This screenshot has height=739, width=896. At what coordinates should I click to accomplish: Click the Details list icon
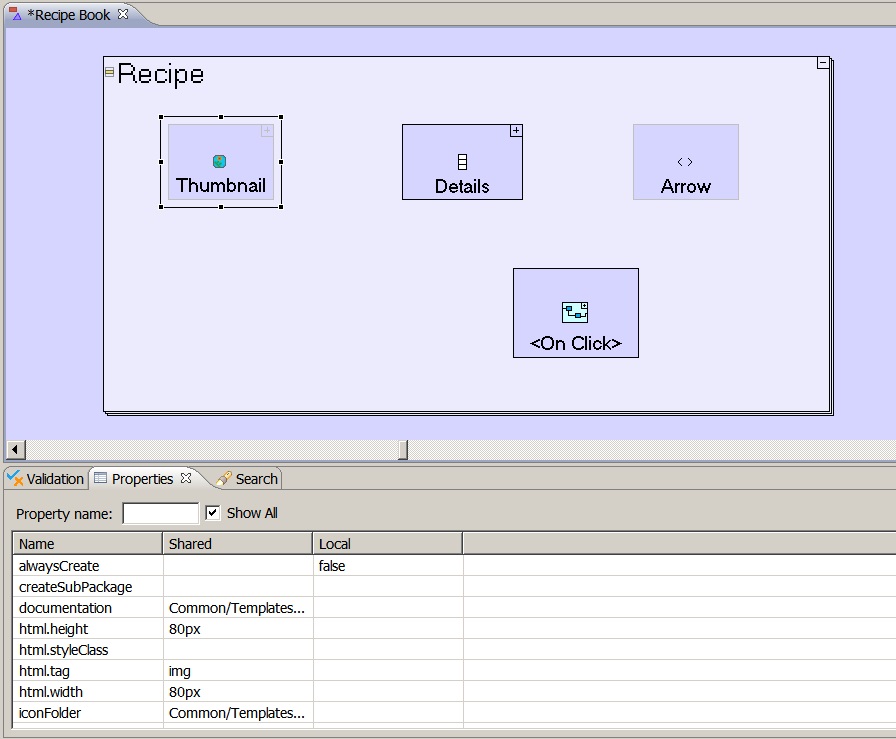point(462,162)
